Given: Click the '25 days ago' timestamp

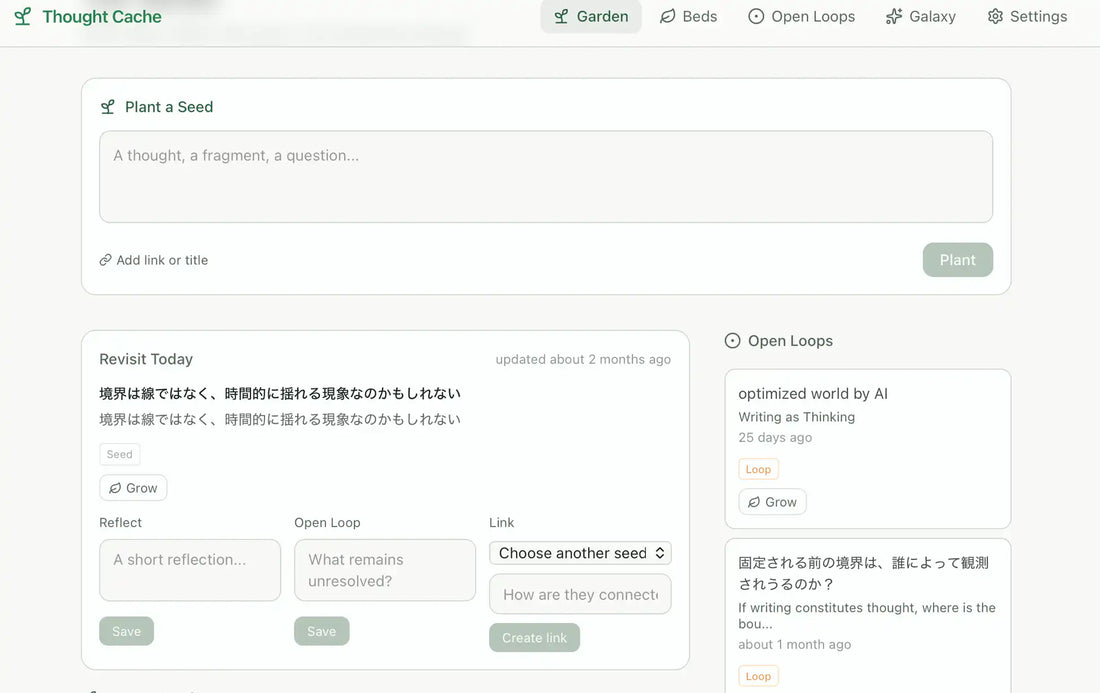Looking at the screenshot, I should tap(775, 438).
